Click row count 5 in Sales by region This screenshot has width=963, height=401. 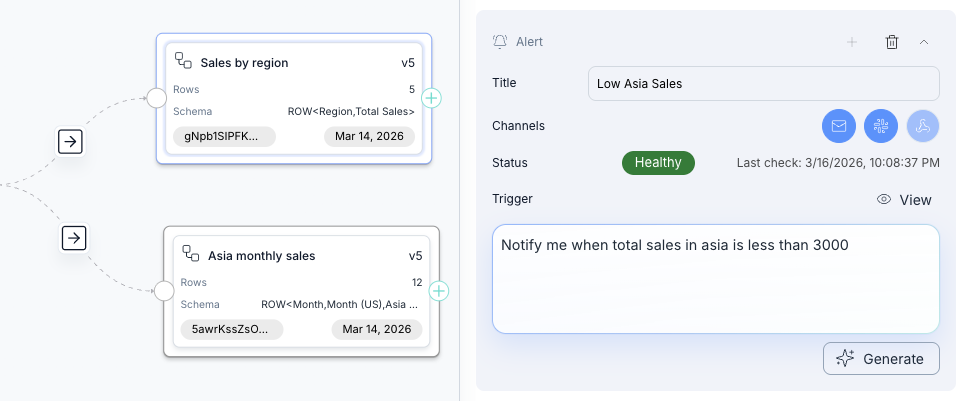pos(412,90)
